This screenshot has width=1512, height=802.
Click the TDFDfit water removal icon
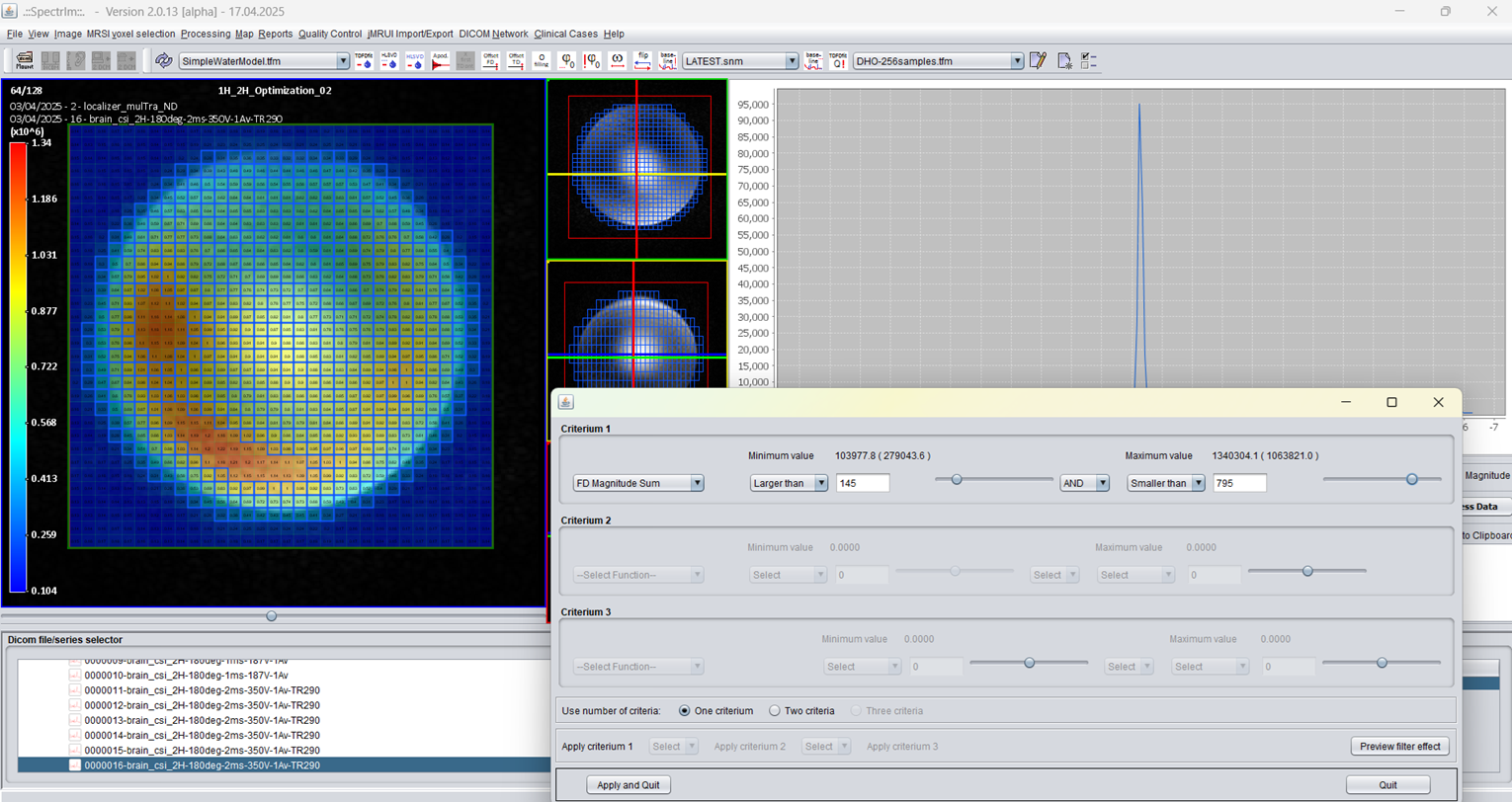[364, 60]
